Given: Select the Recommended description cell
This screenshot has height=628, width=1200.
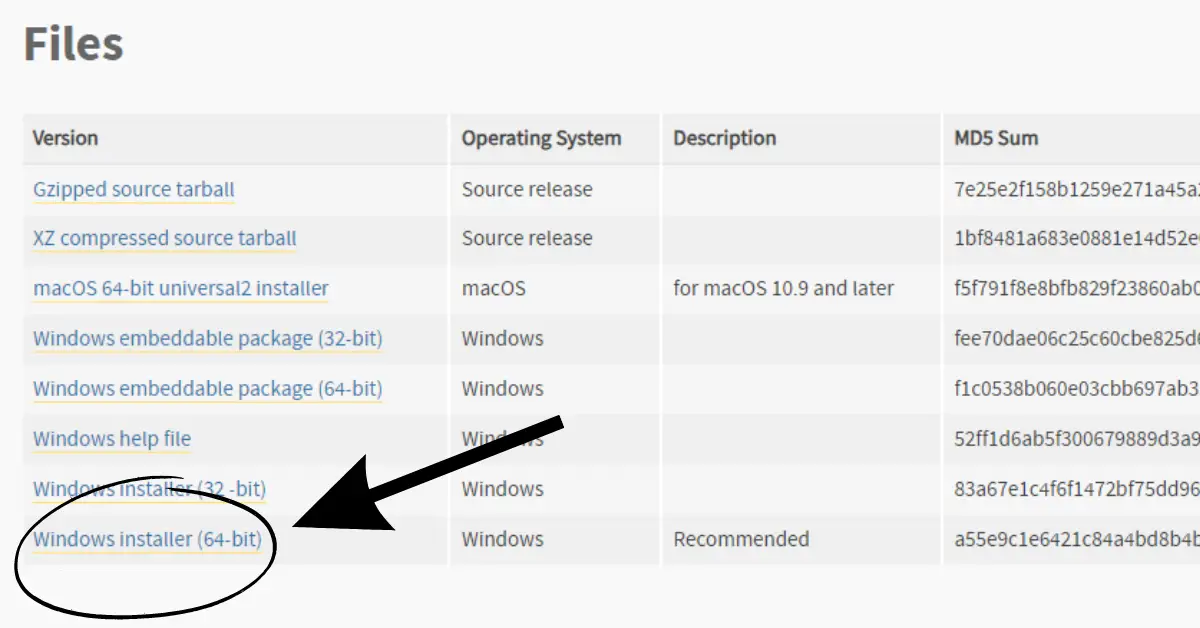Looking at the screenshot, I should (740, 539).
